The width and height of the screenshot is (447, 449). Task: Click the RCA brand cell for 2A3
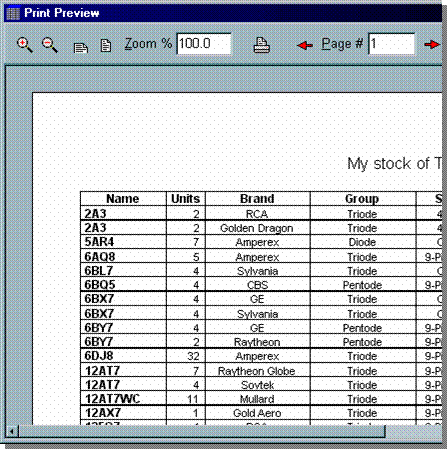click(x=257, y=214)
